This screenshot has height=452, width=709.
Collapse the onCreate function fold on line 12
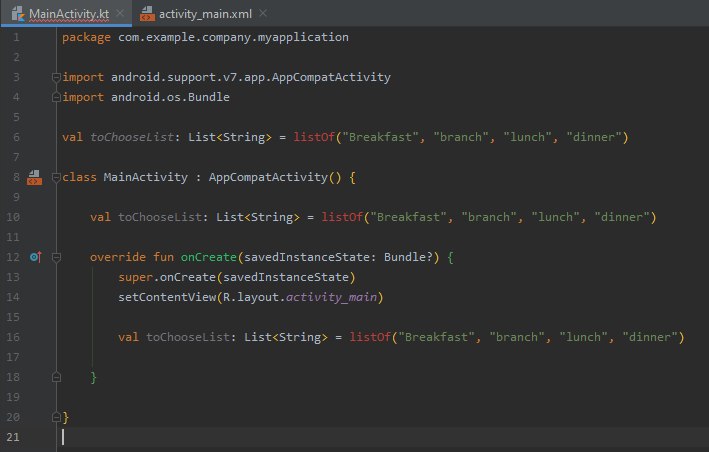[57, 258]
